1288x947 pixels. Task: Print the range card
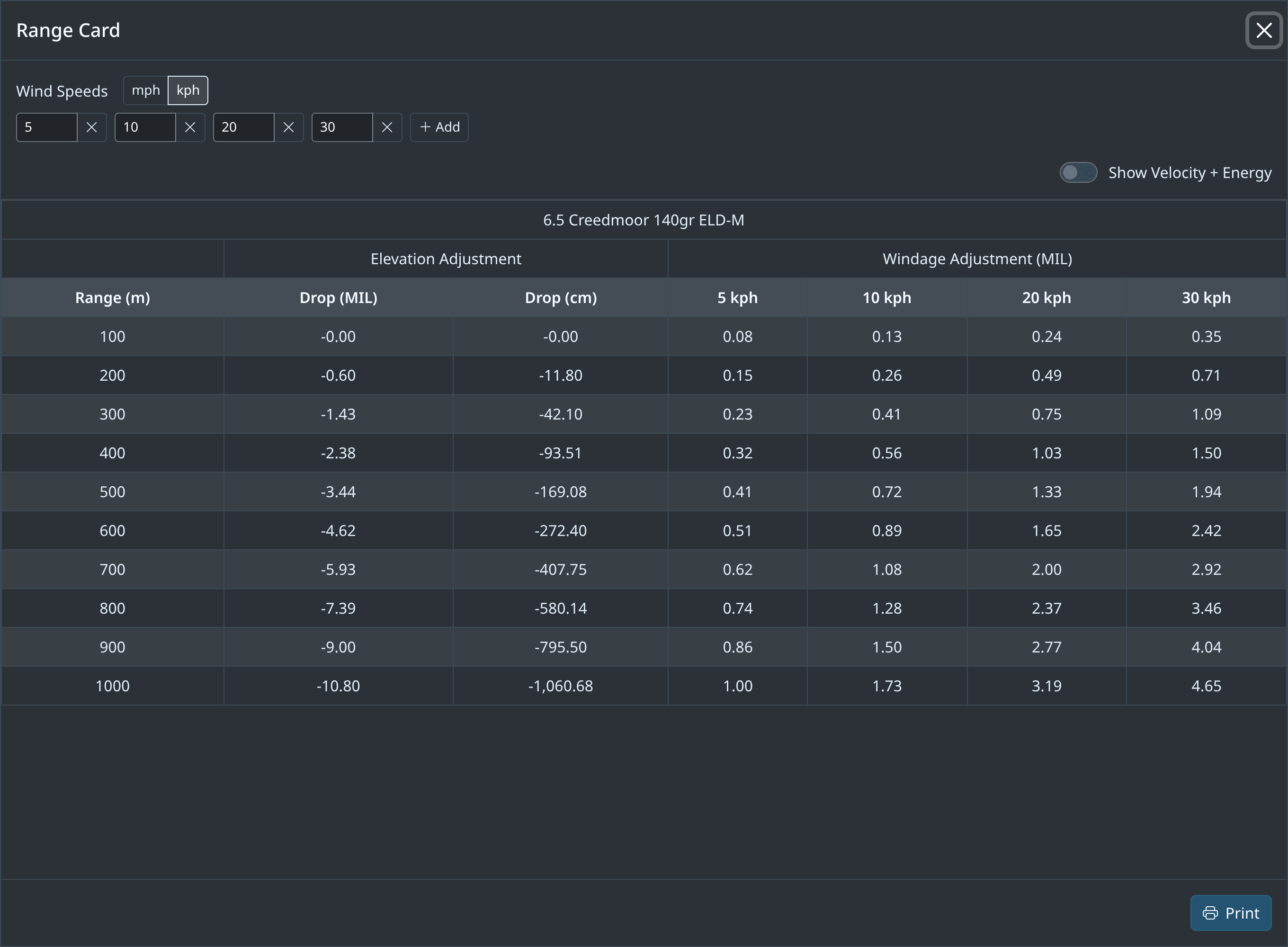point(1231,912)
